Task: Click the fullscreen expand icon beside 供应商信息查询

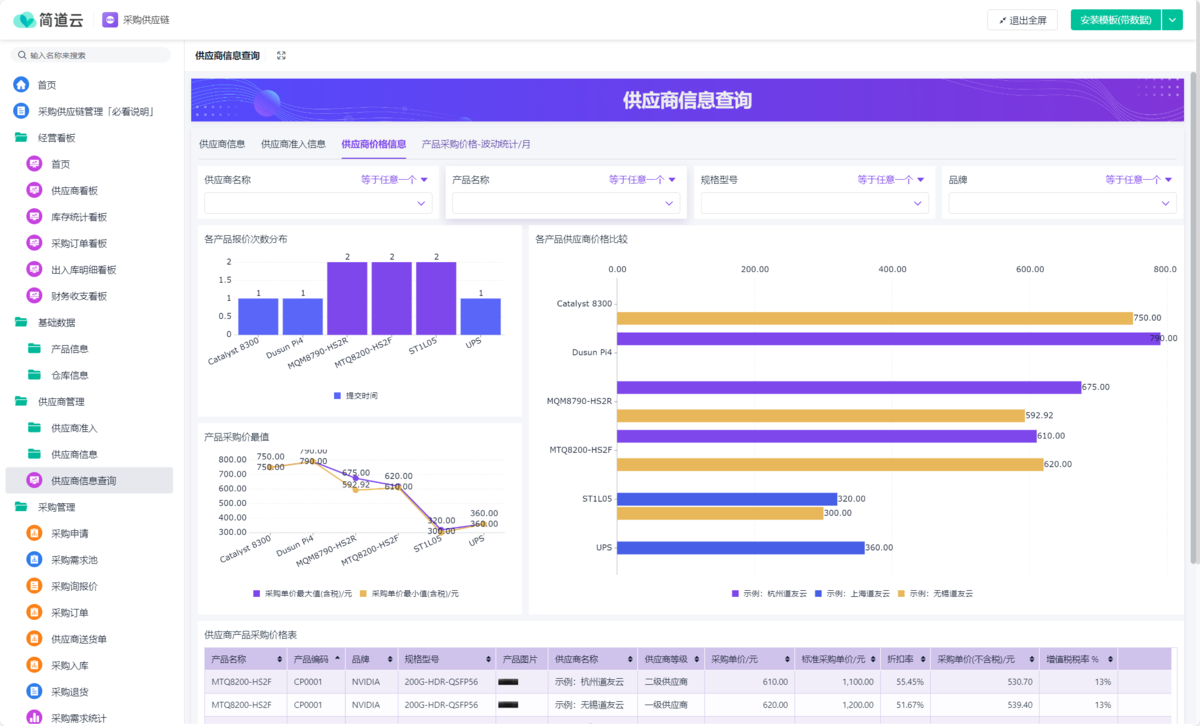Action: pos(281,56)
